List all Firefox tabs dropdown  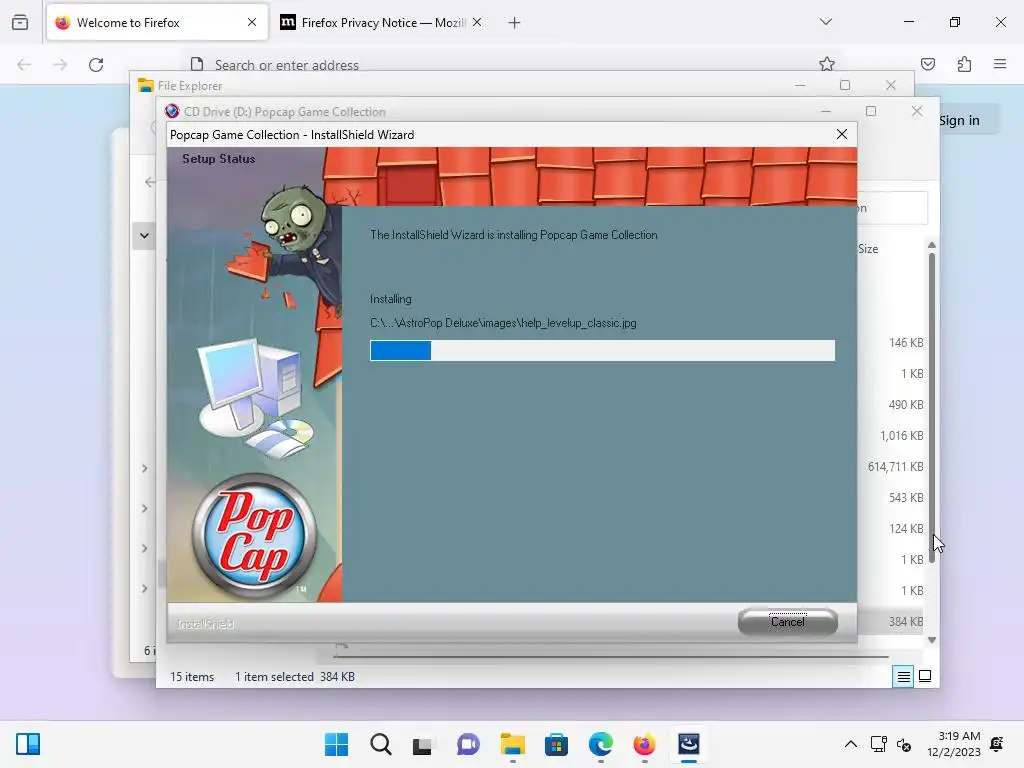click(825, 22)
